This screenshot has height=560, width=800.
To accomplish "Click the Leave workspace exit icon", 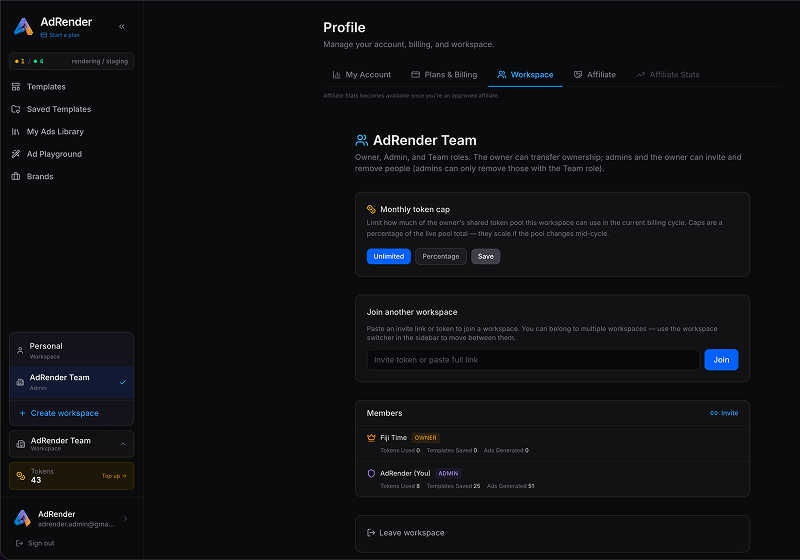I will (x=371, y=532).
